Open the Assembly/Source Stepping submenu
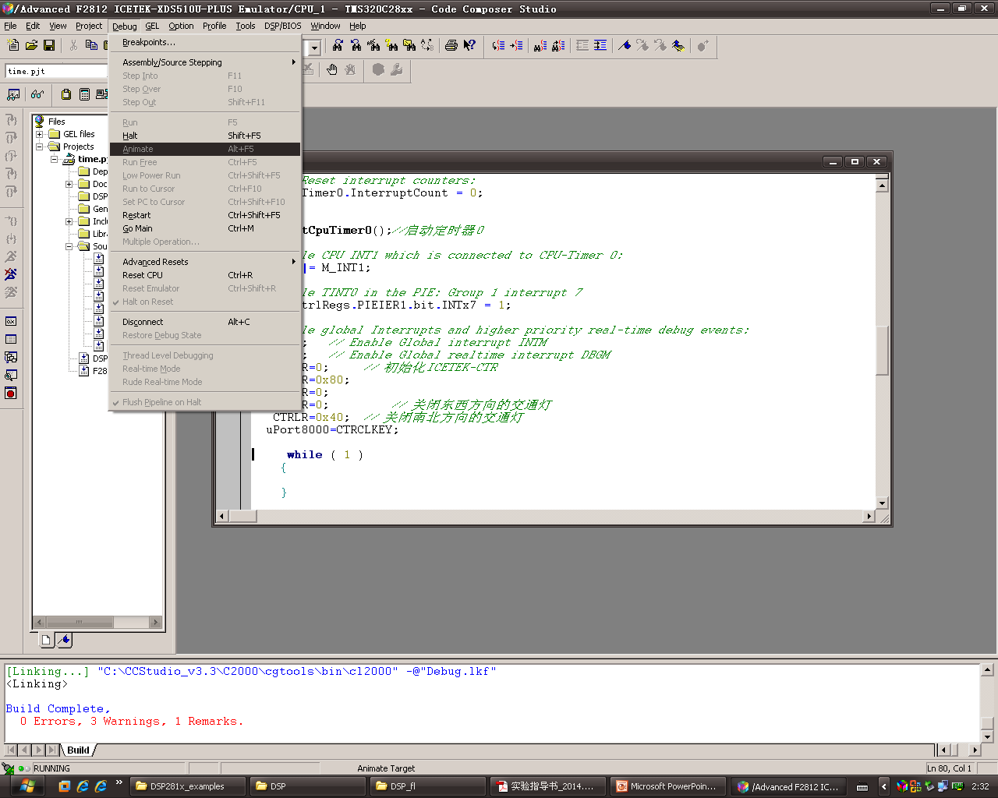Screen dimensions: 998x798 [204, 62]
